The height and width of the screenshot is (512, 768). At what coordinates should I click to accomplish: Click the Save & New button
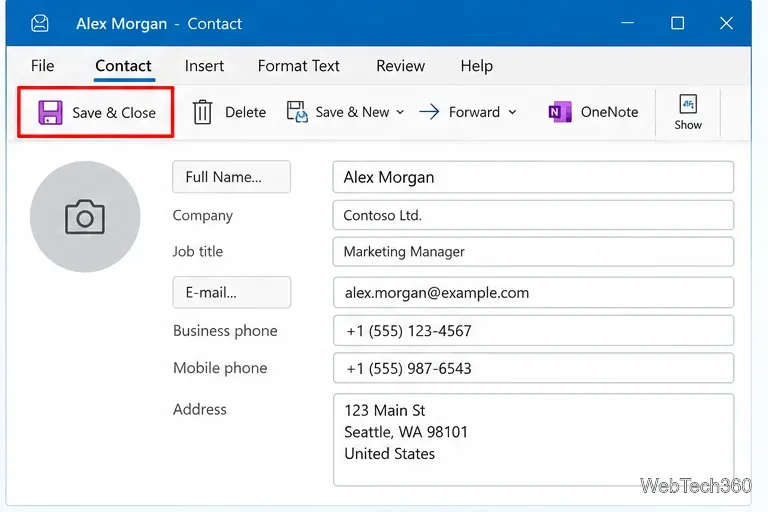[337, 112]
